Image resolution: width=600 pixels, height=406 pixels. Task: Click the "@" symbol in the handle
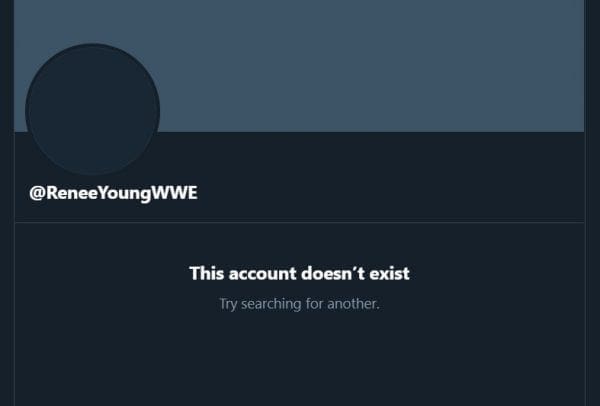(x=37, y=193)
